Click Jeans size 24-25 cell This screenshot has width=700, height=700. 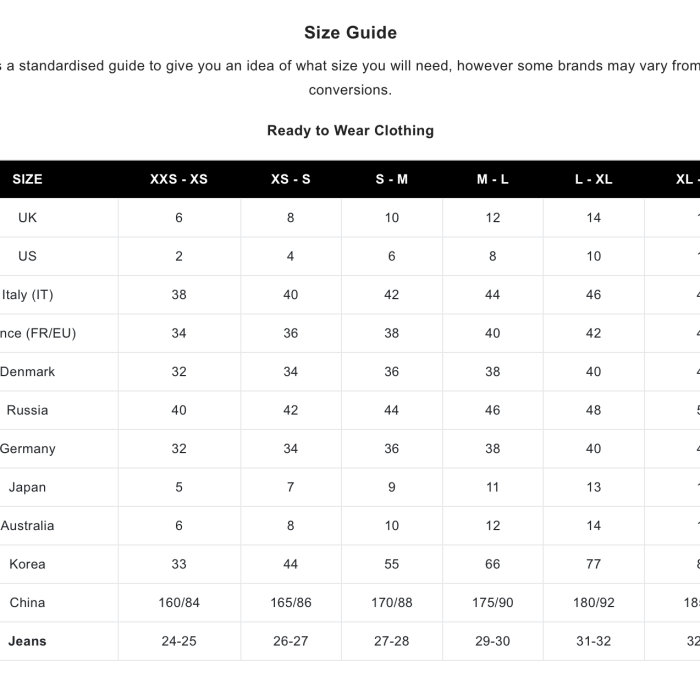pos(179,641)
